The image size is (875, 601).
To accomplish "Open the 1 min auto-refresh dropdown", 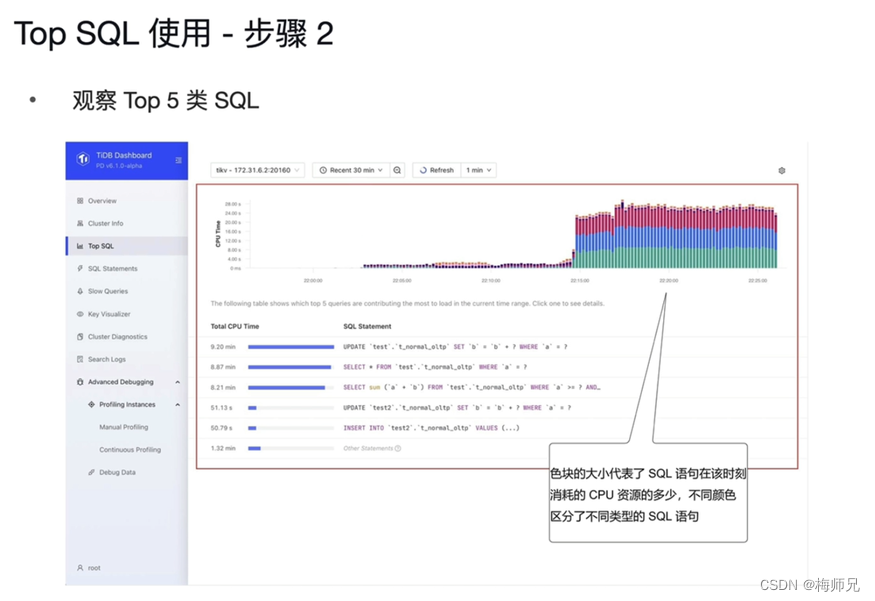I will pos(479,170).
